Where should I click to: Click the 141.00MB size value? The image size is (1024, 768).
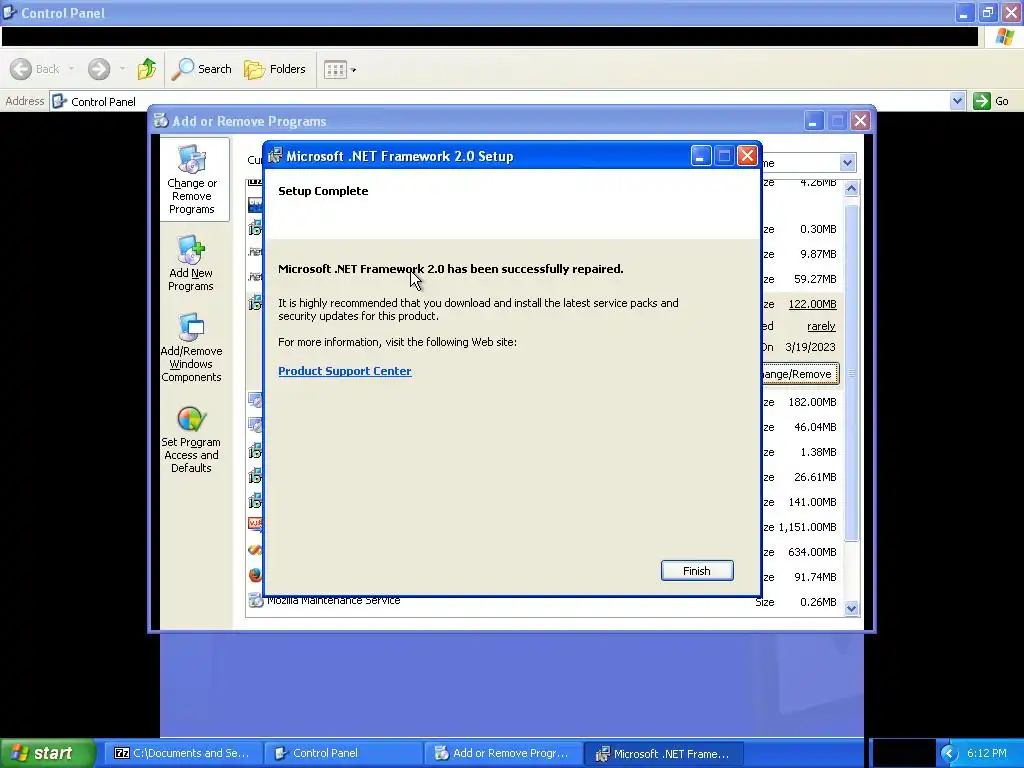coord(812,502)
